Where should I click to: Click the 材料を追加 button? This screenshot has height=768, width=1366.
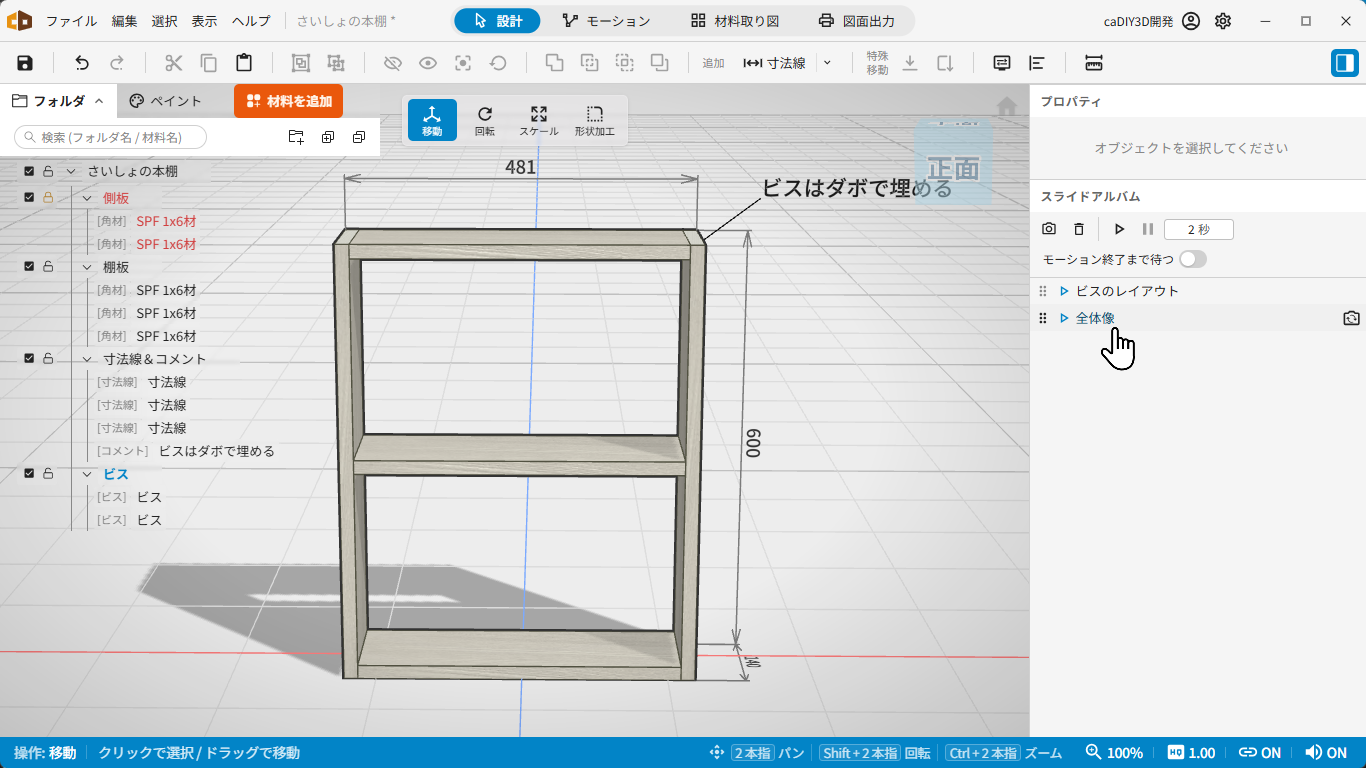(x=289, y=101)
